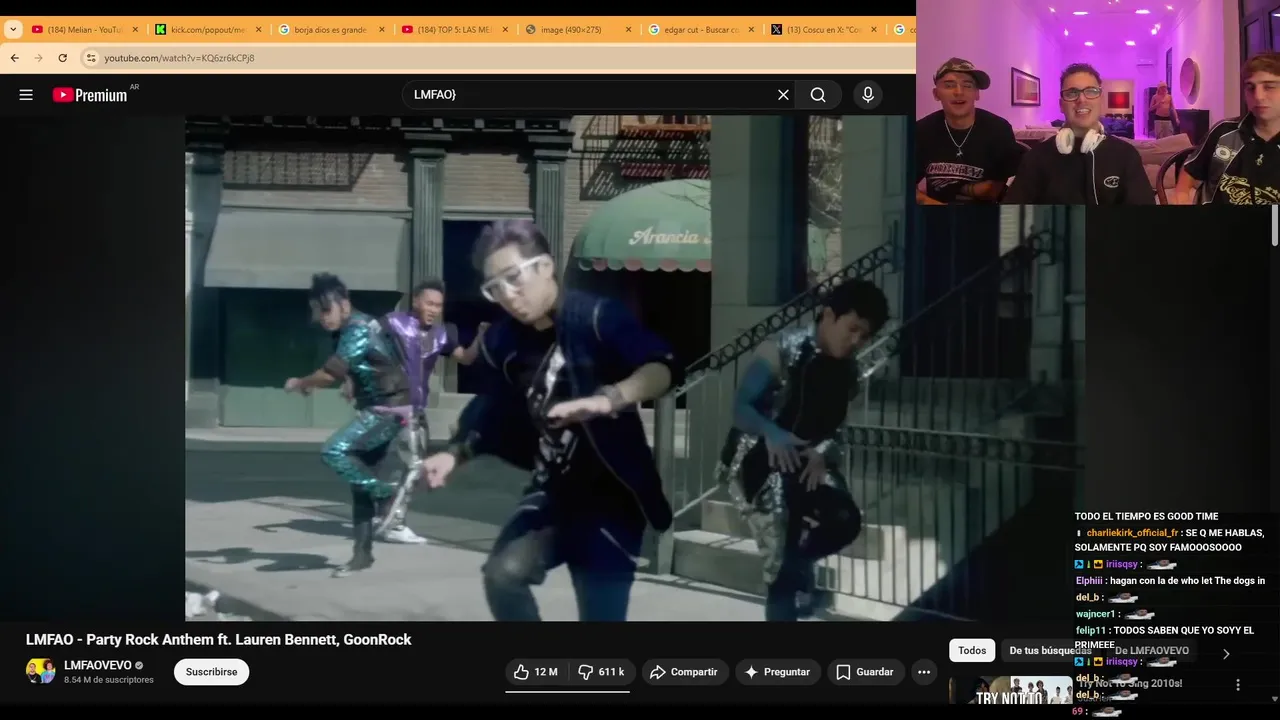Open site info icon beside URL
The image size is (1280, 720).
click(x=90, y=58)
